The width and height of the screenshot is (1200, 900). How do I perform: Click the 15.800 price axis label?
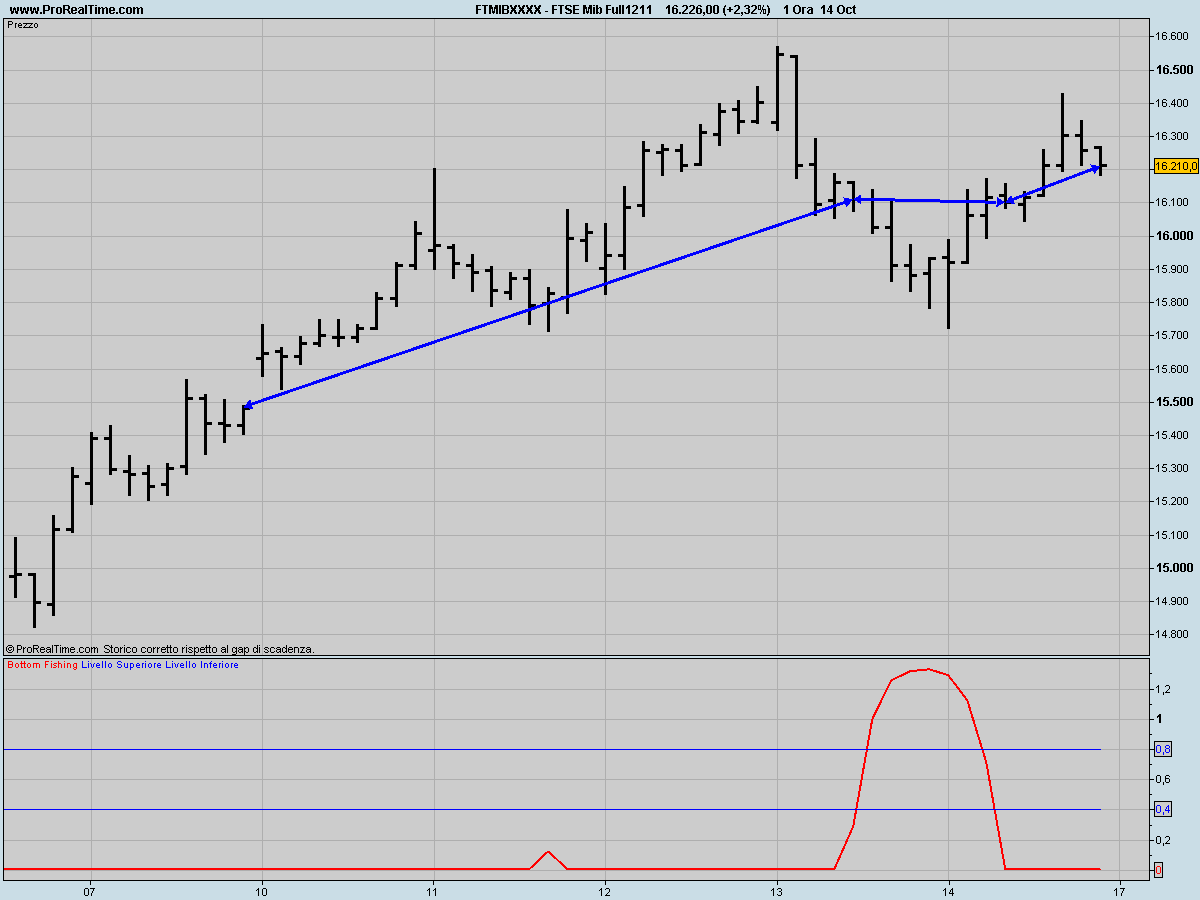point(1174,302)
